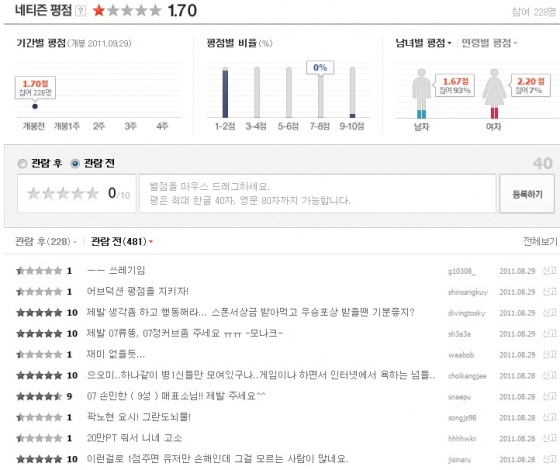Click the 등록하기 submit button
The width and height of the screenshot is (560, 470).
point(527,194)
